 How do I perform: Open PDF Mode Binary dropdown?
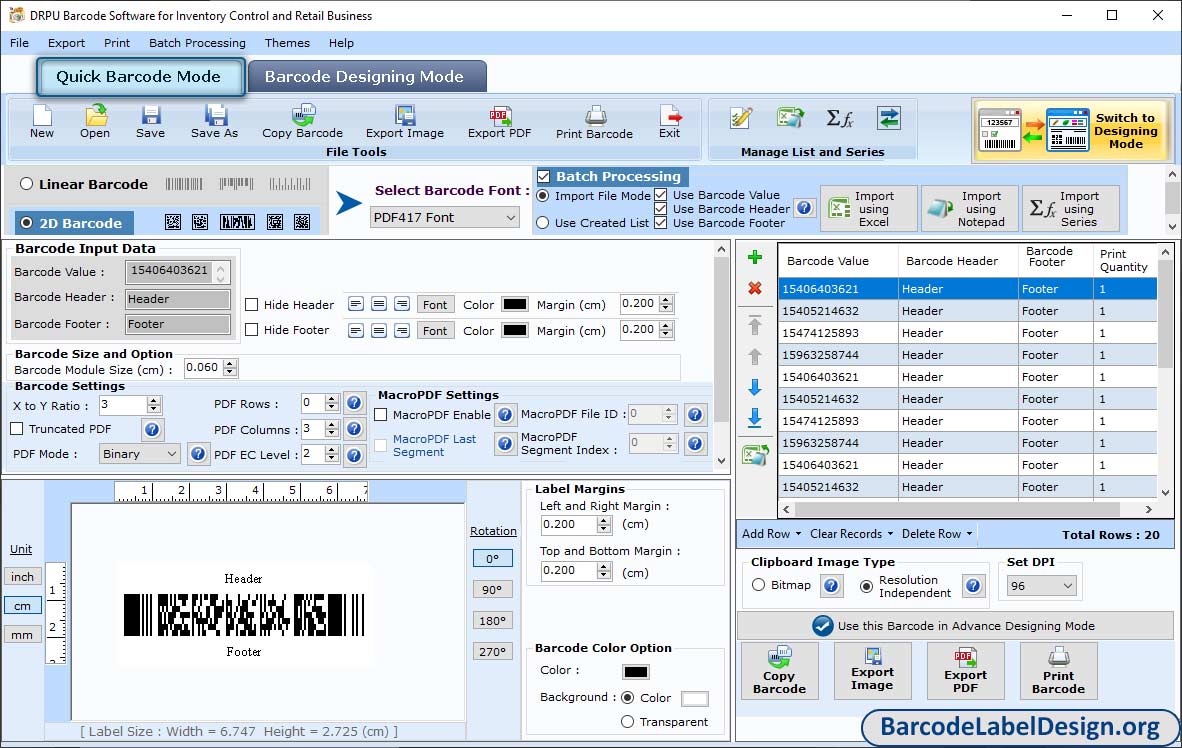coord(139,454)
